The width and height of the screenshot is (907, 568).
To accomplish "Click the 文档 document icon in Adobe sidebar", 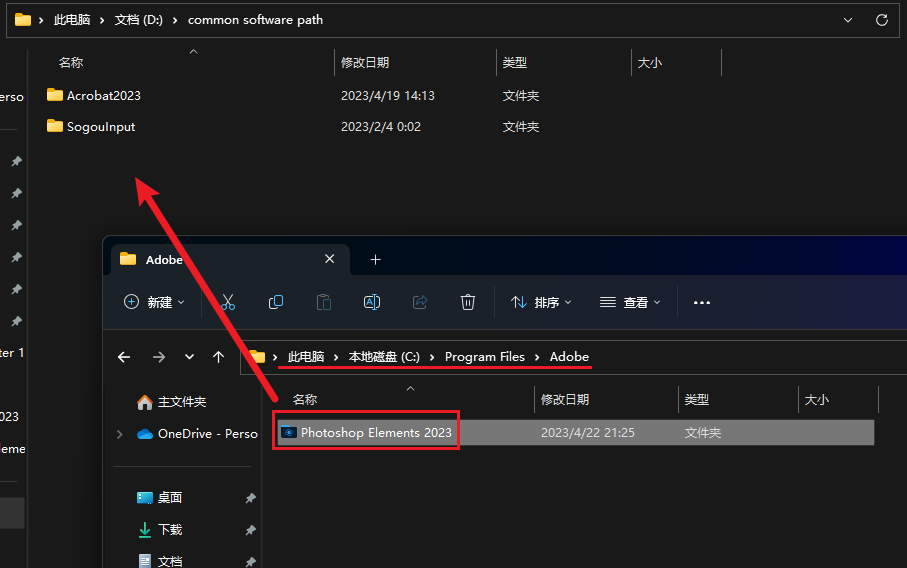I will coord(145,561).
